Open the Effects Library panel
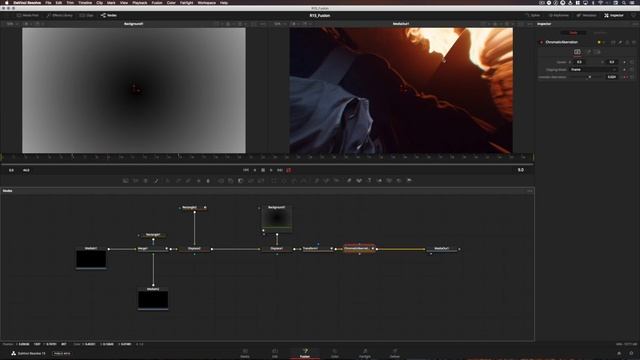The width and height of the screenshot is (640, 360). (60, 16)
